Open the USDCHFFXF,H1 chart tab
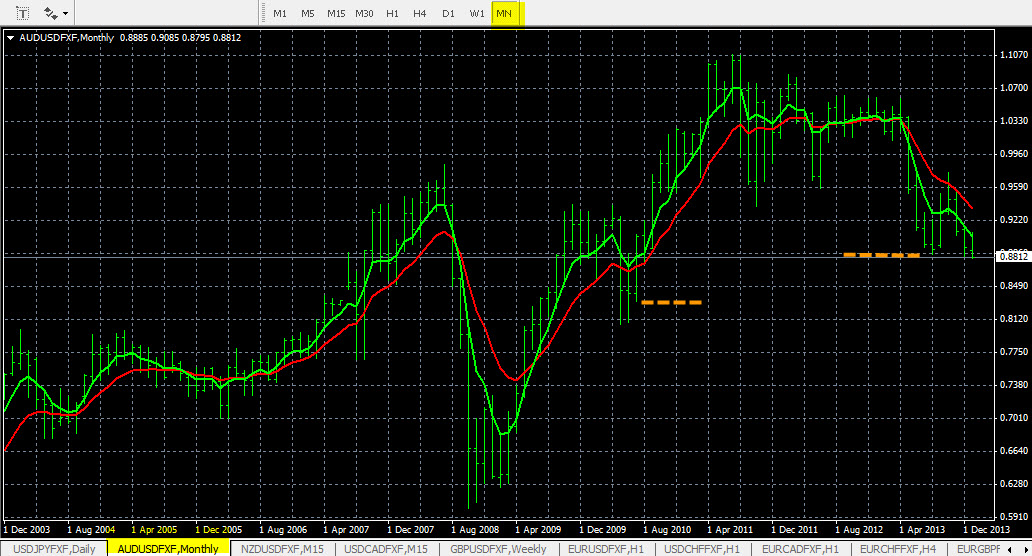This screenshot has width=1032, height=556. pyautogui.click(x=702, y=549)
